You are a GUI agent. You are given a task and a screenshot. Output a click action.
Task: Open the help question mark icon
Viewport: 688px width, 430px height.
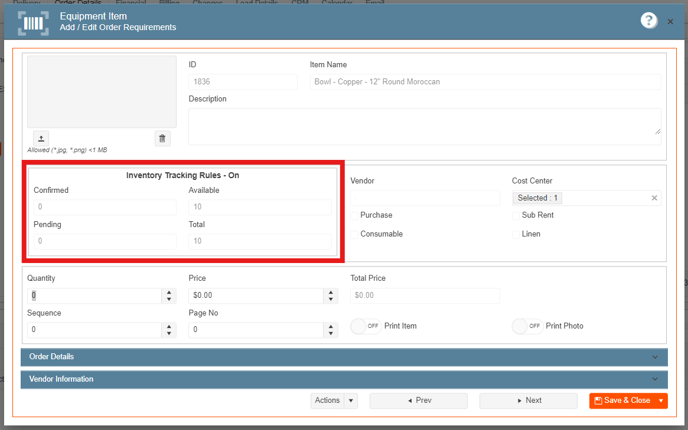point(649,20)
